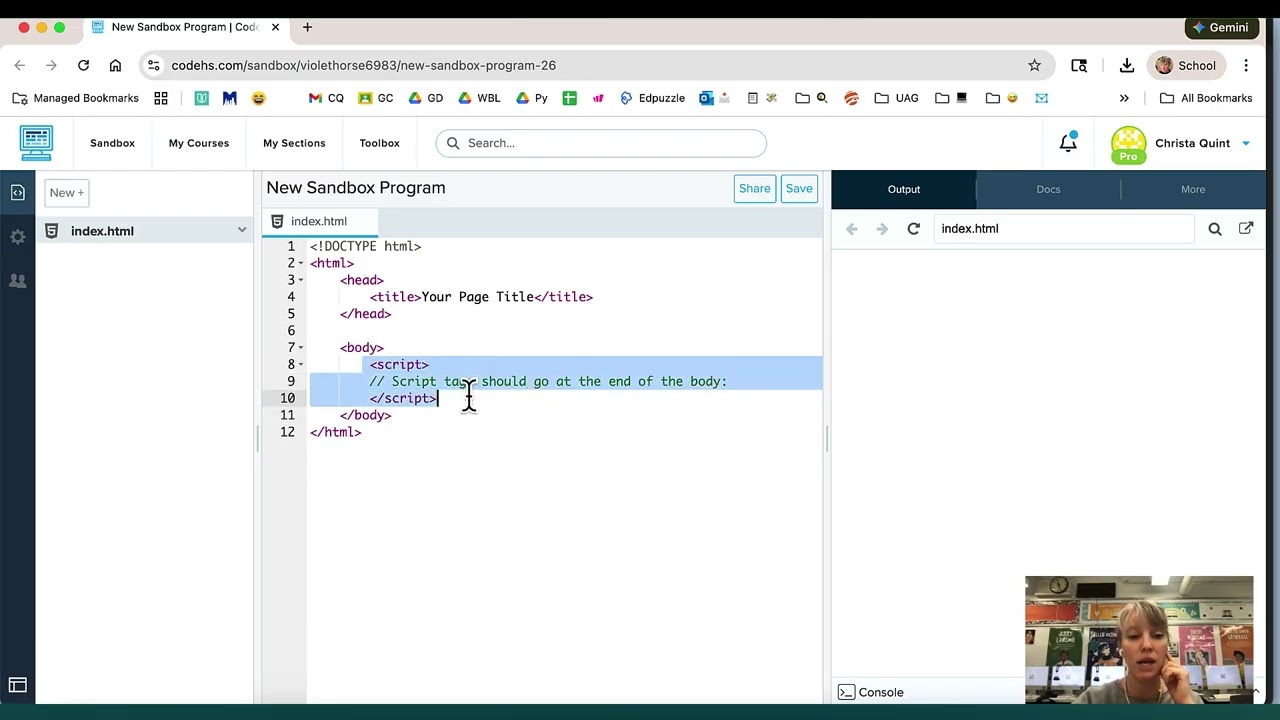Image resolution: width=1280 pixels, height=720 pixels.
Task: Open My Sections nav item
Action: point(294,143)
